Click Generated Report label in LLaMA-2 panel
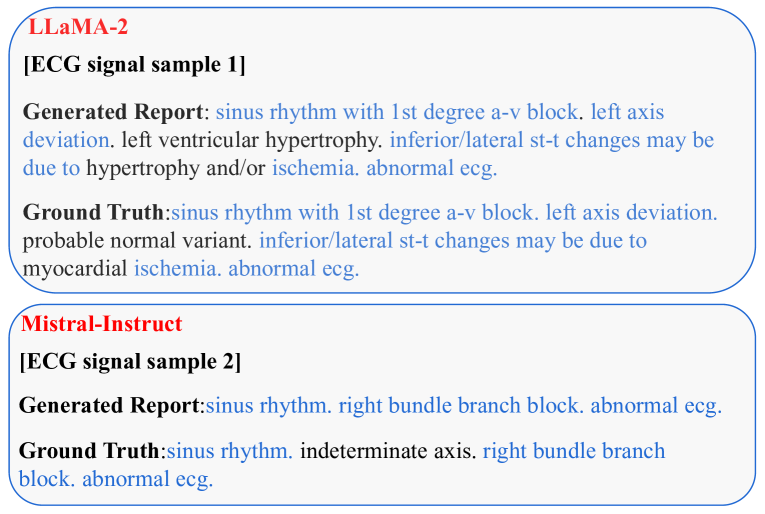The width and height of the screenshot is (765, 514). pos(113,112)
